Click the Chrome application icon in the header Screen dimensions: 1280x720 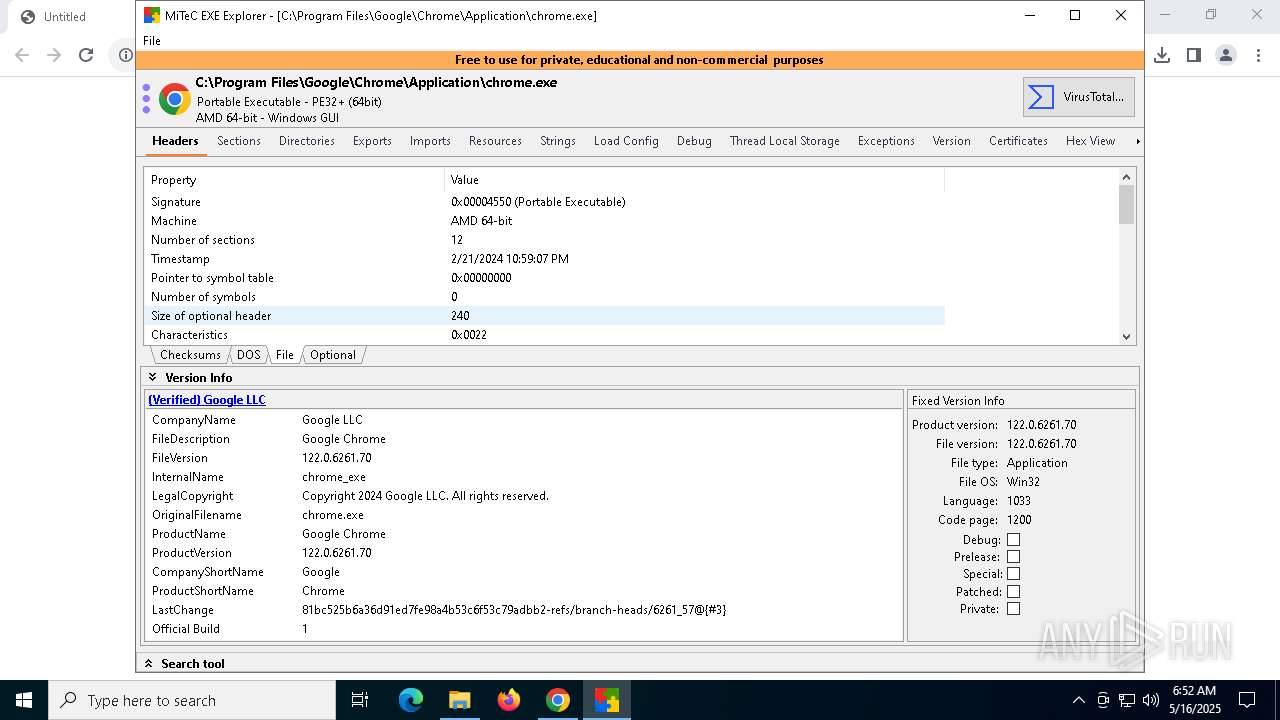coord(174,99)
